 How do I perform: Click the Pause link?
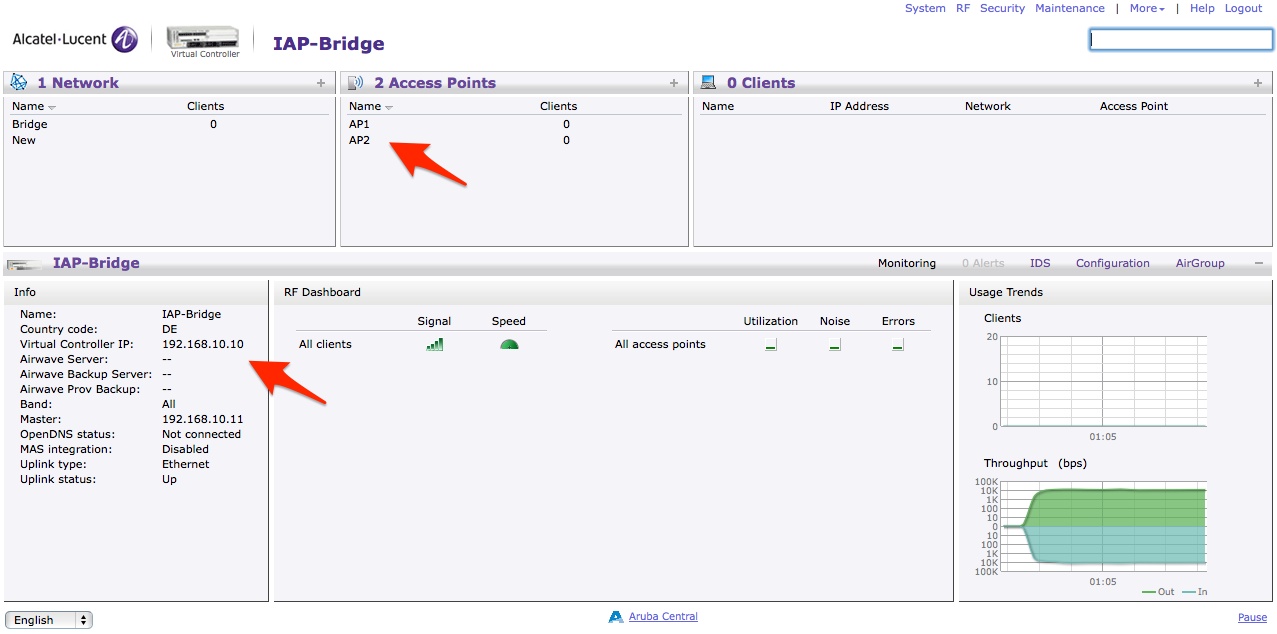1252,618
